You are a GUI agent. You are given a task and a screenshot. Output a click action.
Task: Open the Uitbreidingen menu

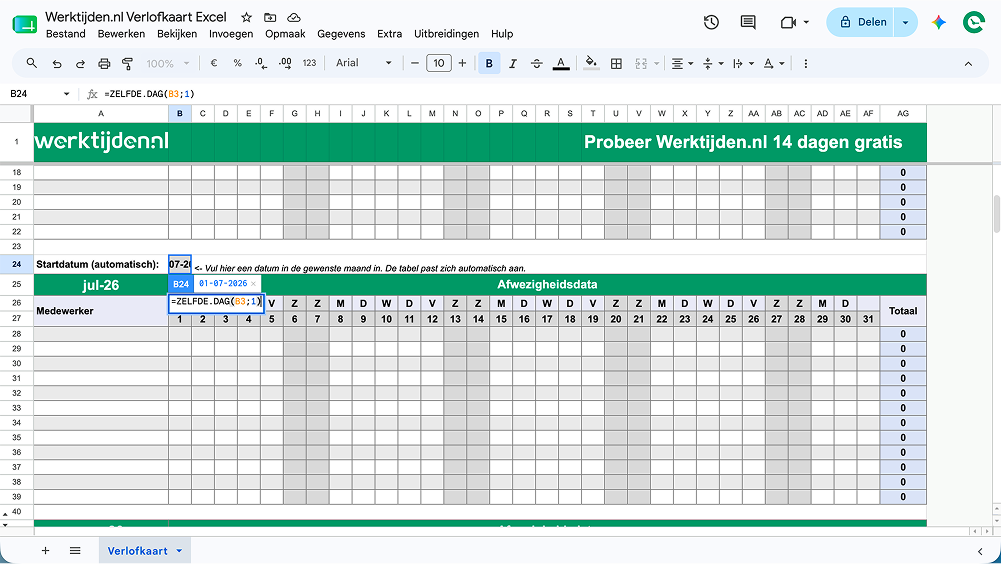coord(446,34)
